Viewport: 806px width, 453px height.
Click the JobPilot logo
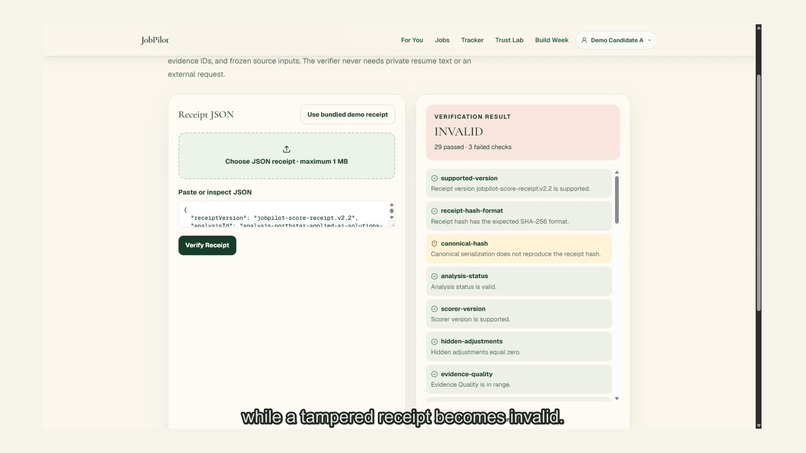pos(155,40)
